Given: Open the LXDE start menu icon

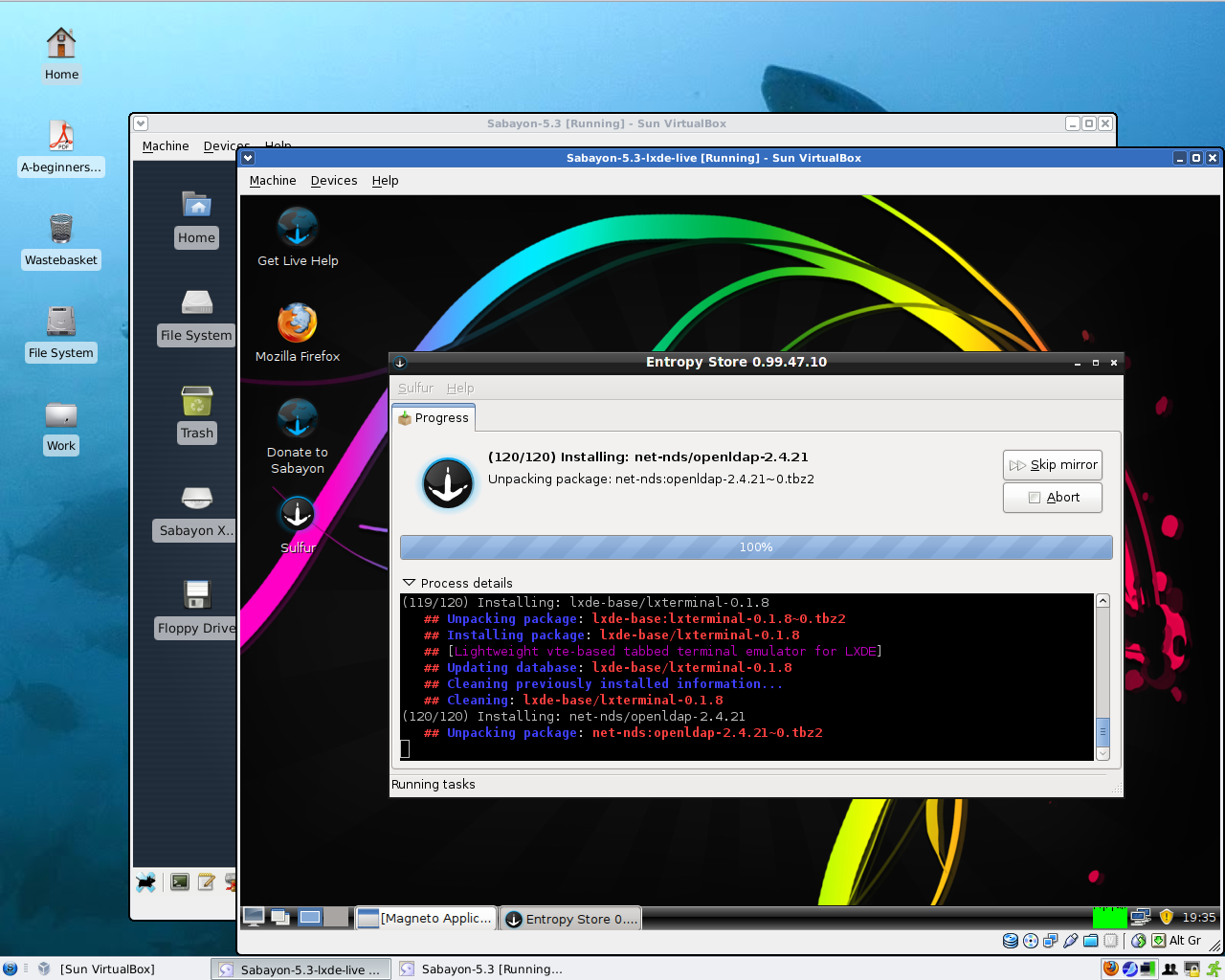Looking at the screenshot, I should 254,918.
